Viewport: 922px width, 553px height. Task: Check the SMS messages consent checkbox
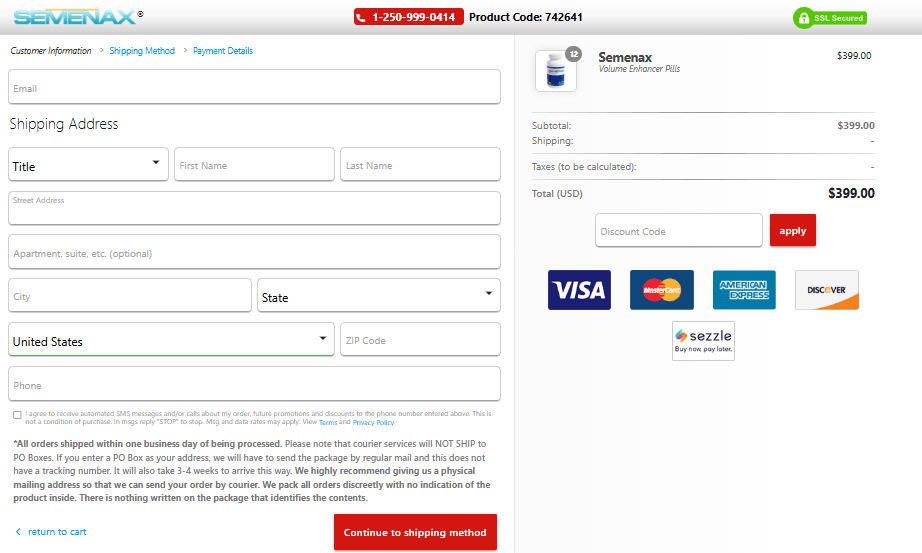pos(17,415)
